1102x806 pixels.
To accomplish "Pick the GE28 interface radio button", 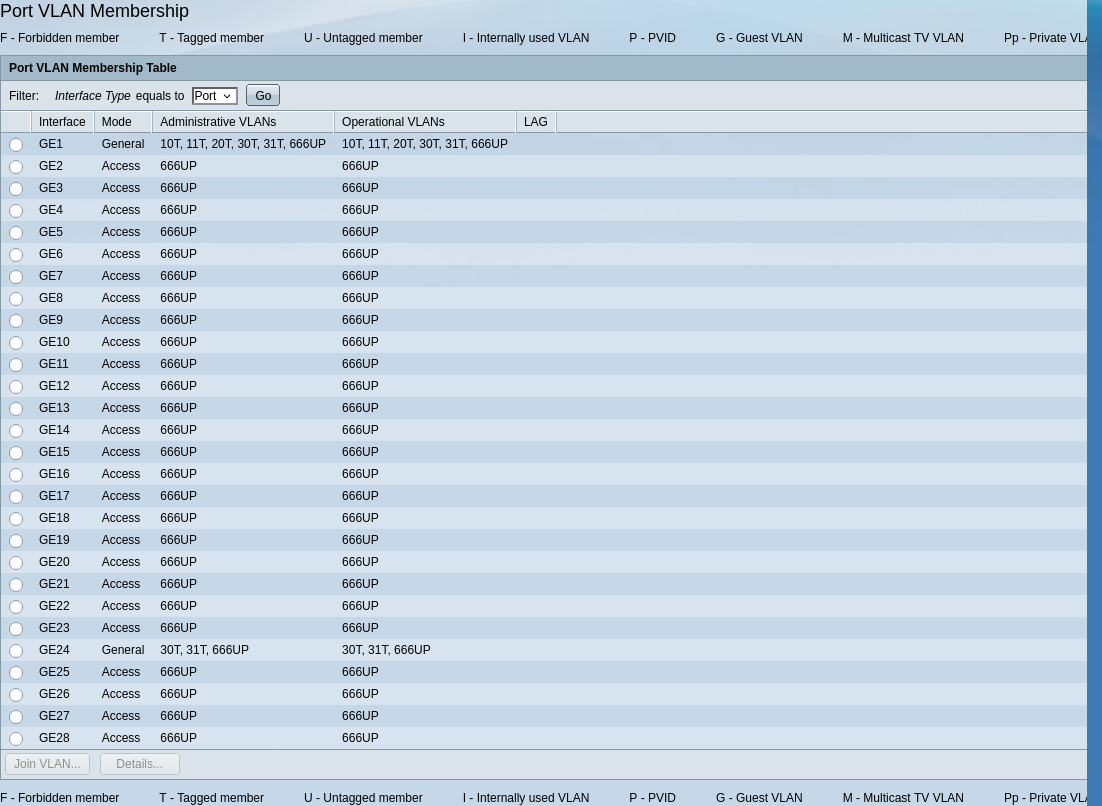I will coord(16,739).
